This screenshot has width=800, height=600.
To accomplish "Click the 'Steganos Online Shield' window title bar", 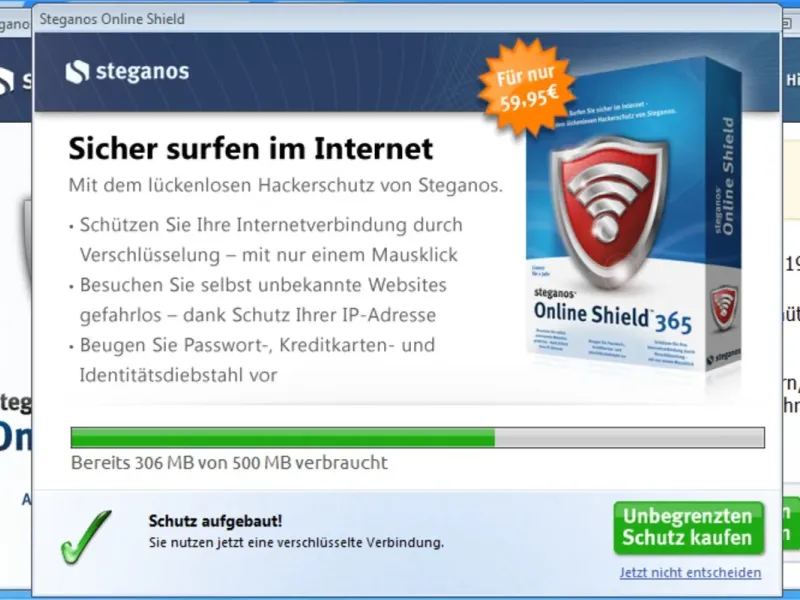I will (x=407, y=19).
